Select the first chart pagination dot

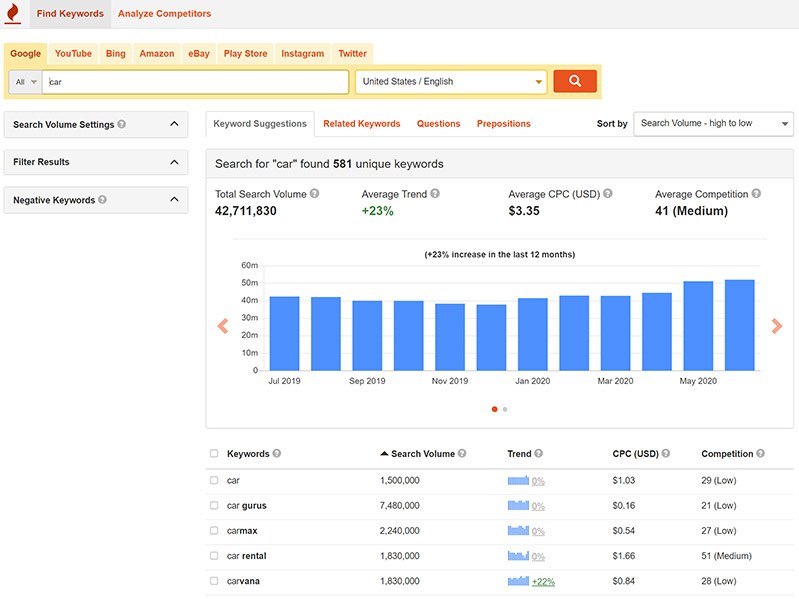(x=494, y=409)
